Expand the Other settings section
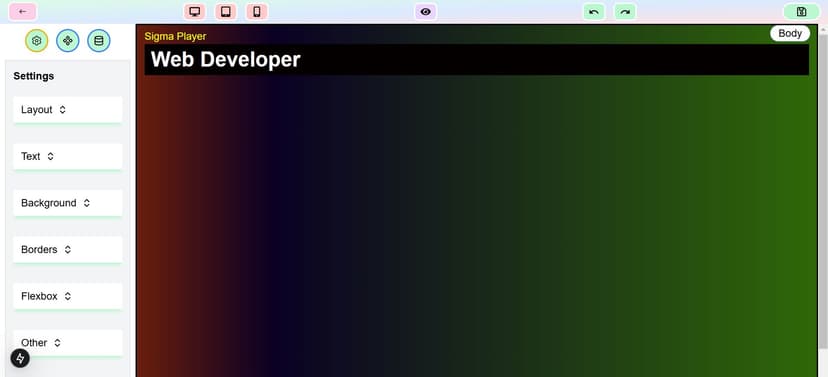 click(x=68, y=343)
